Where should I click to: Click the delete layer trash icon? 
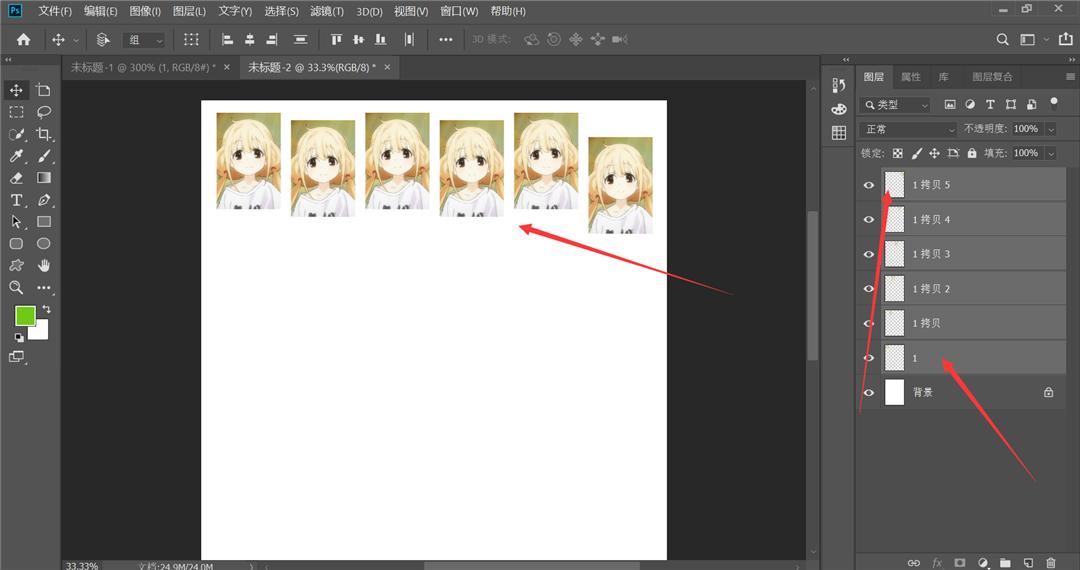pos(1050,563)
